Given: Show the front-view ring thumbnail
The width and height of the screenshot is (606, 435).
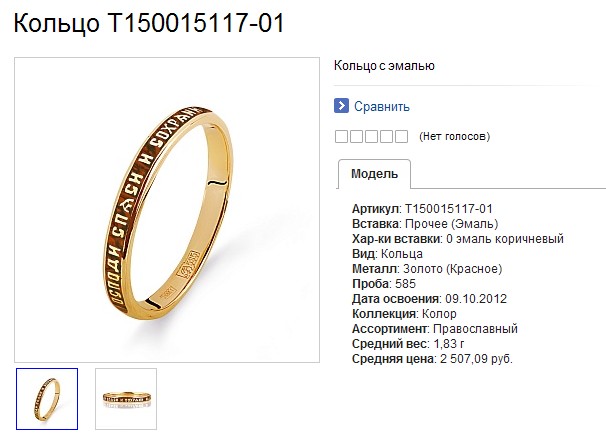Looking at the screenshot, I should coord(126,399).
